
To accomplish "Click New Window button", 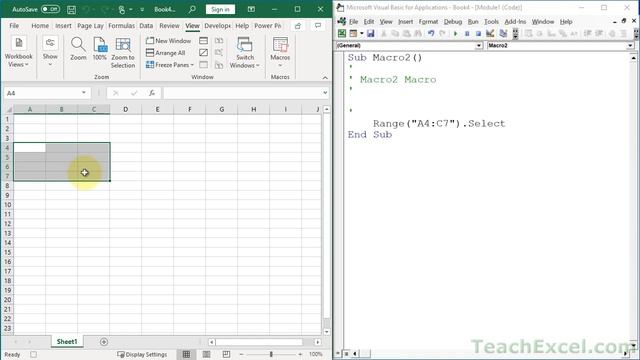I will [x=168, y=41].
